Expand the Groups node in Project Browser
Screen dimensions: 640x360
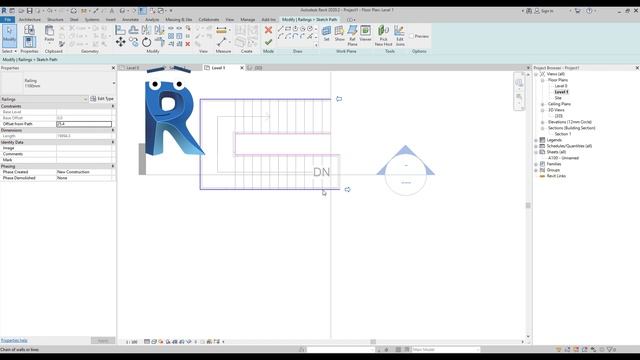pos(536,170)
